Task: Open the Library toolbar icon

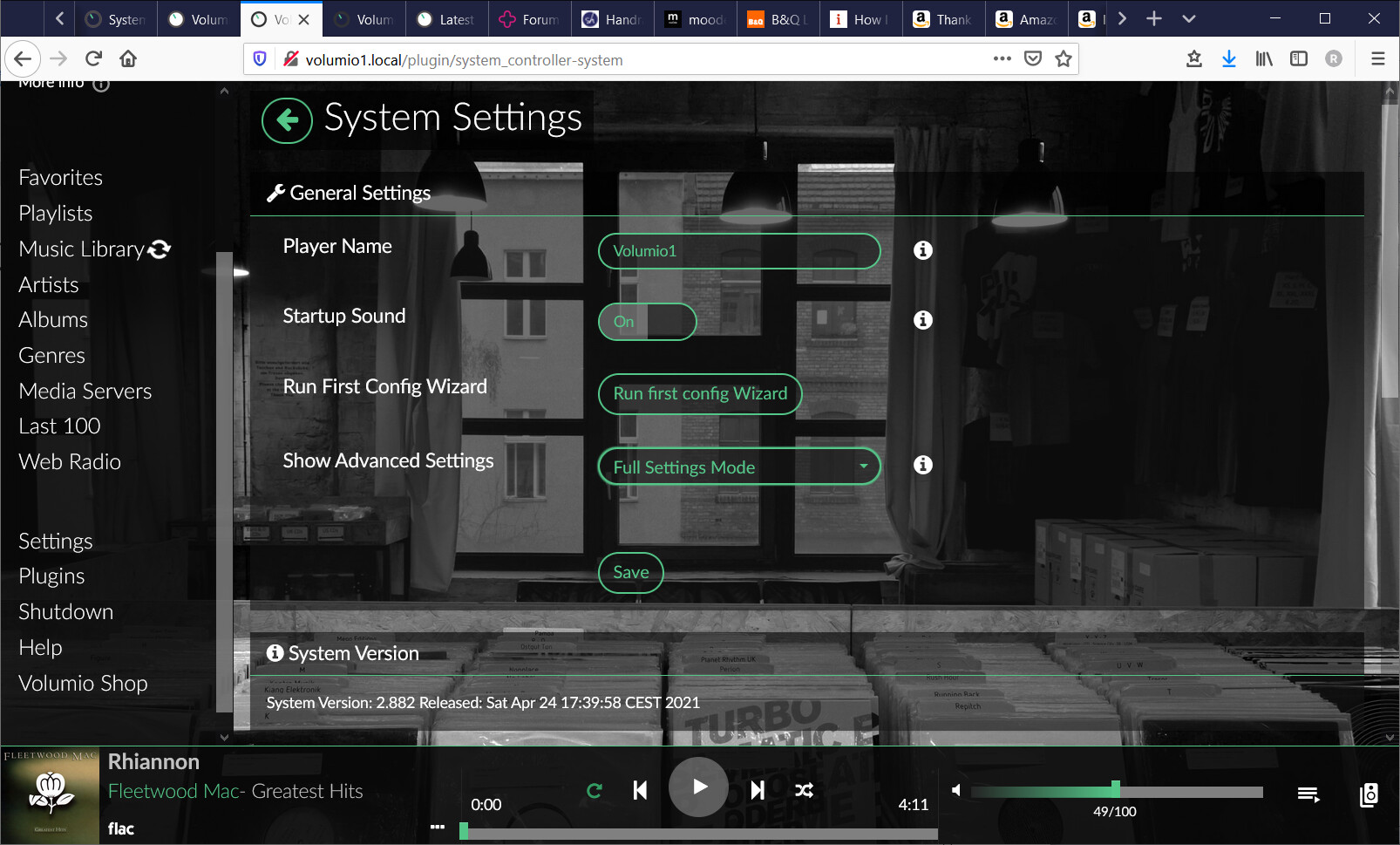Action: coord(1264,58)
